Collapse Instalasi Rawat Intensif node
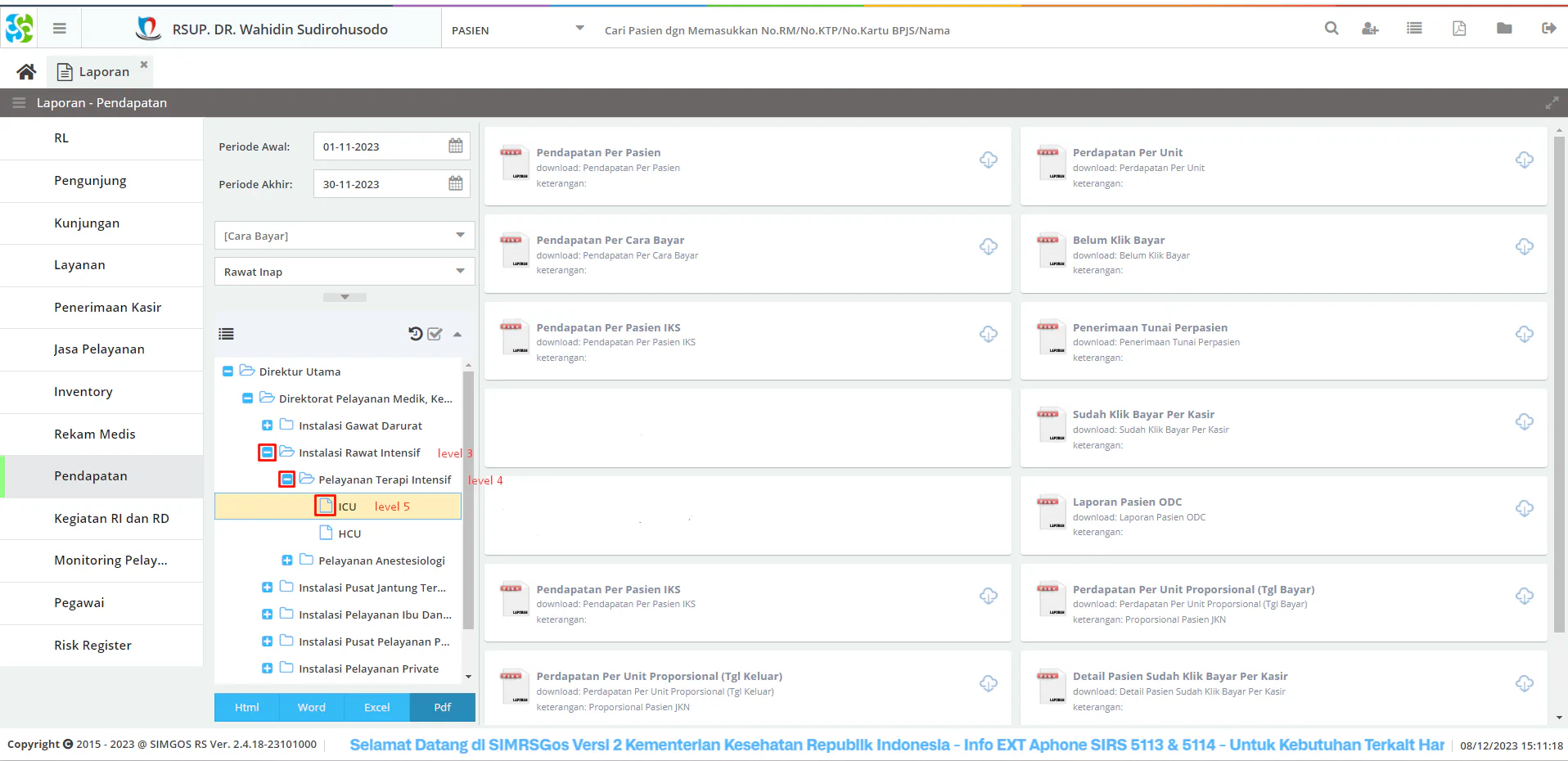Viewport: 1568px width, 761px height. click(x=267, y=453)
